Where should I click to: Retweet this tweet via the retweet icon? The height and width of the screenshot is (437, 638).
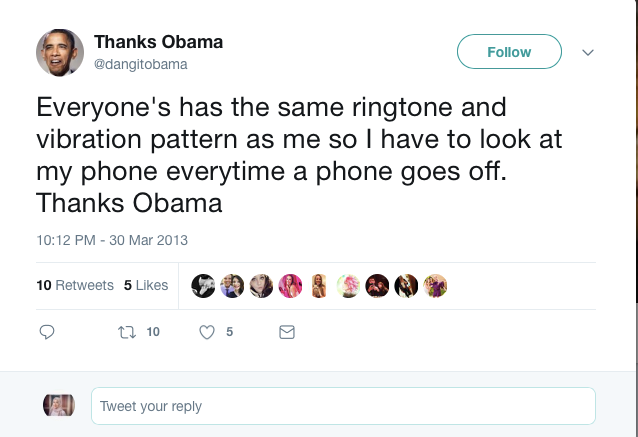[x=127, y=332]
